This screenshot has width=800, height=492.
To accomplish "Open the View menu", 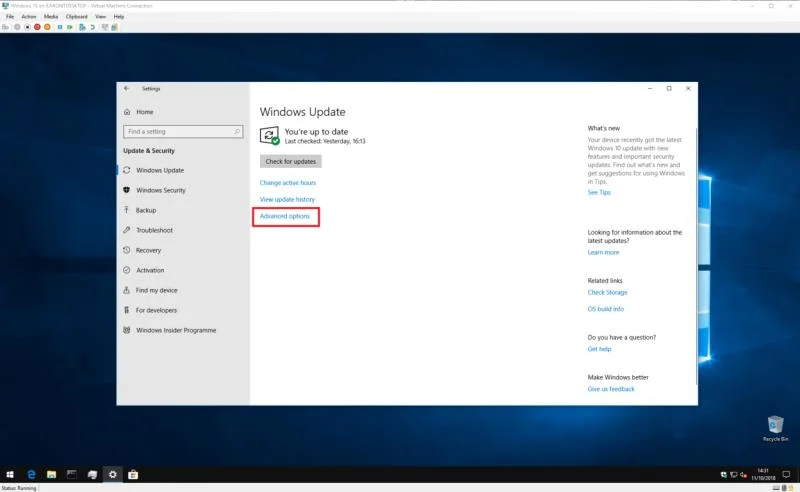I will click(101, 17).
